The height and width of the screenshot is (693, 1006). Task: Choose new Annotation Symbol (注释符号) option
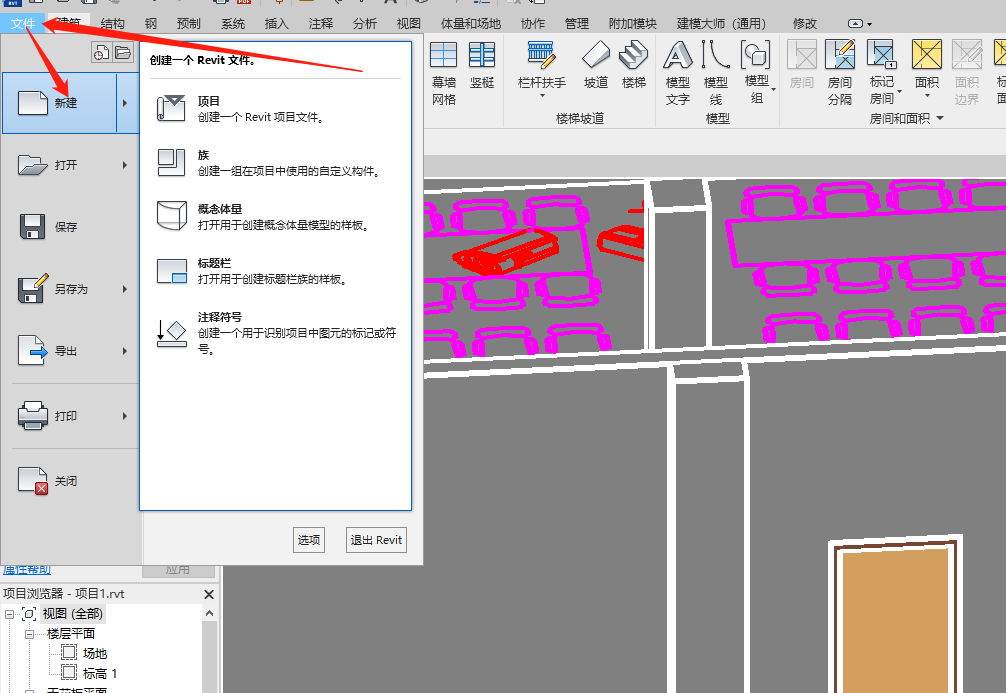pos(276,332)
